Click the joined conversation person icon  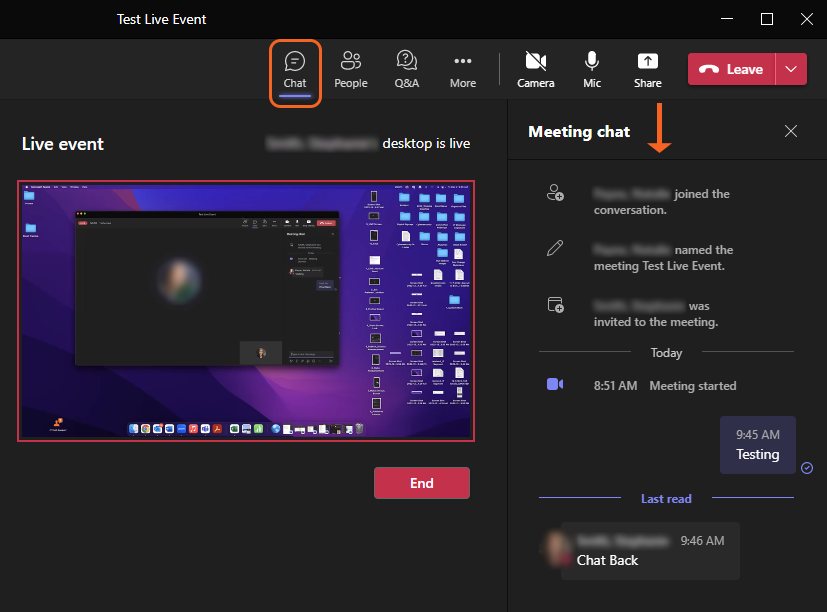tap(555, 194)
